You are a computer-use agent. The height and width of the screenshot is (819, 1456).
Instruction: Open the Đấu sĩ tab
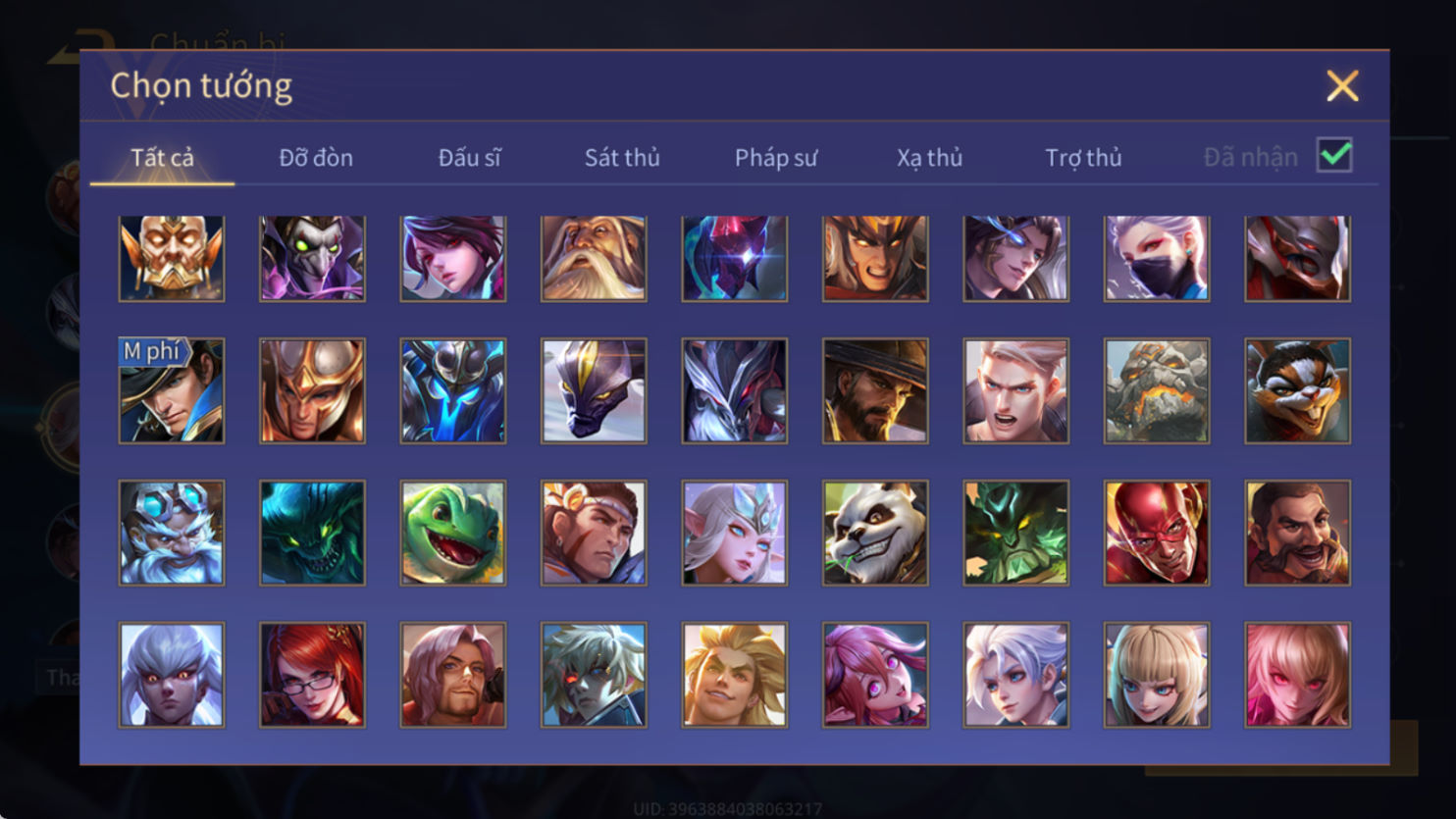click(x=469, y=157)
